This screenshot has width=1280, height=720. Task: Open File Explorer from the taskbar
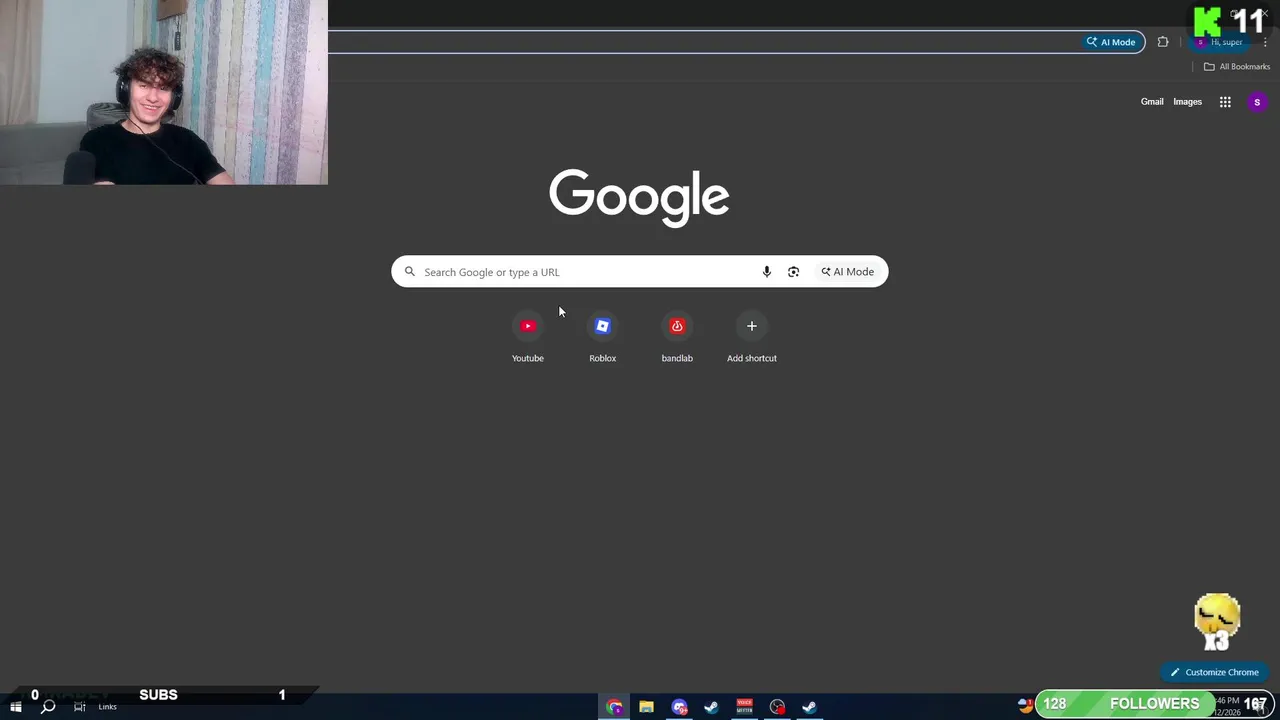click(647, 707)
